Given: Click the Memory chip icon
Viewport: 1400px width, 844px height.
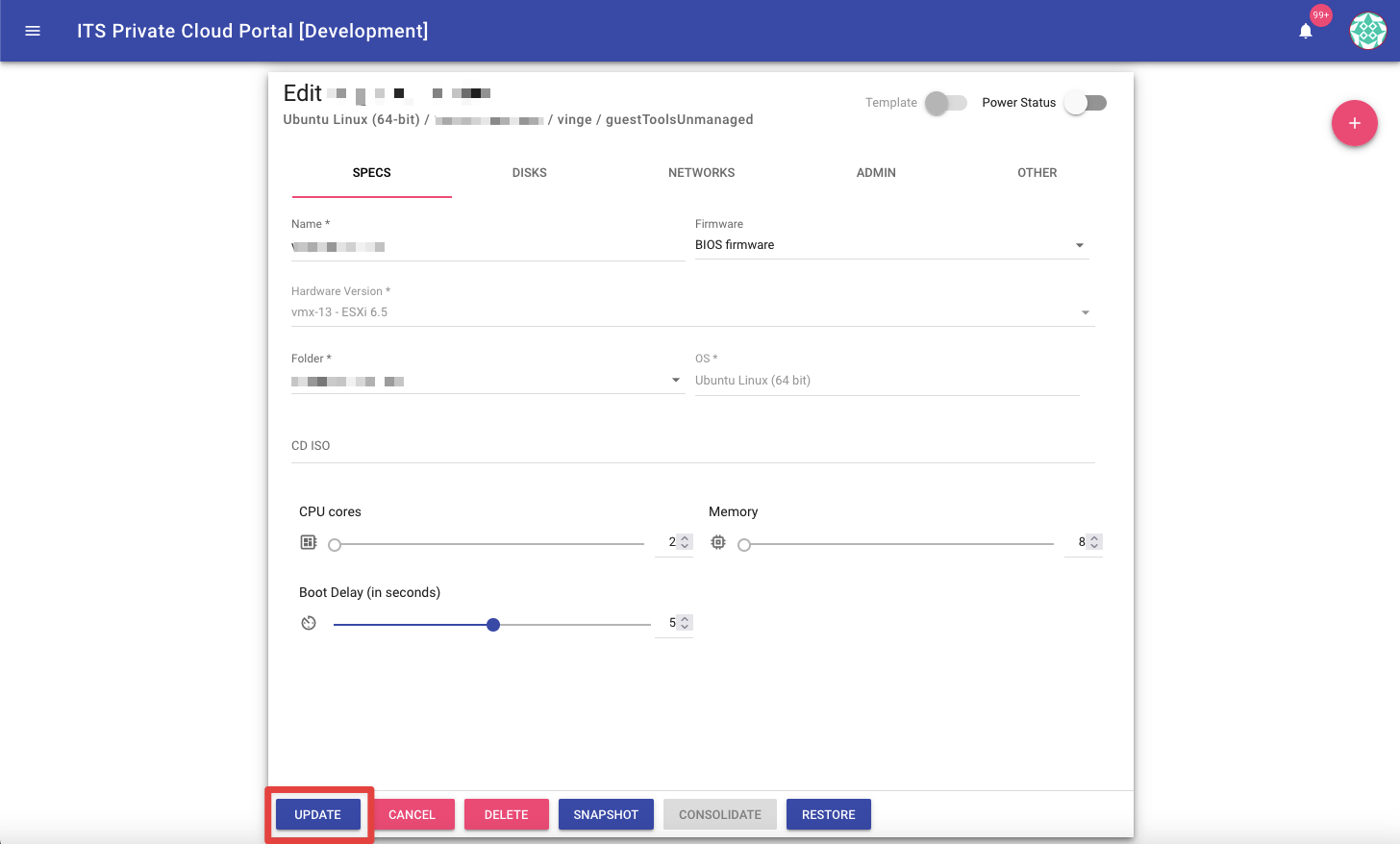Looking at the screenshot, I should coord(718,542).
